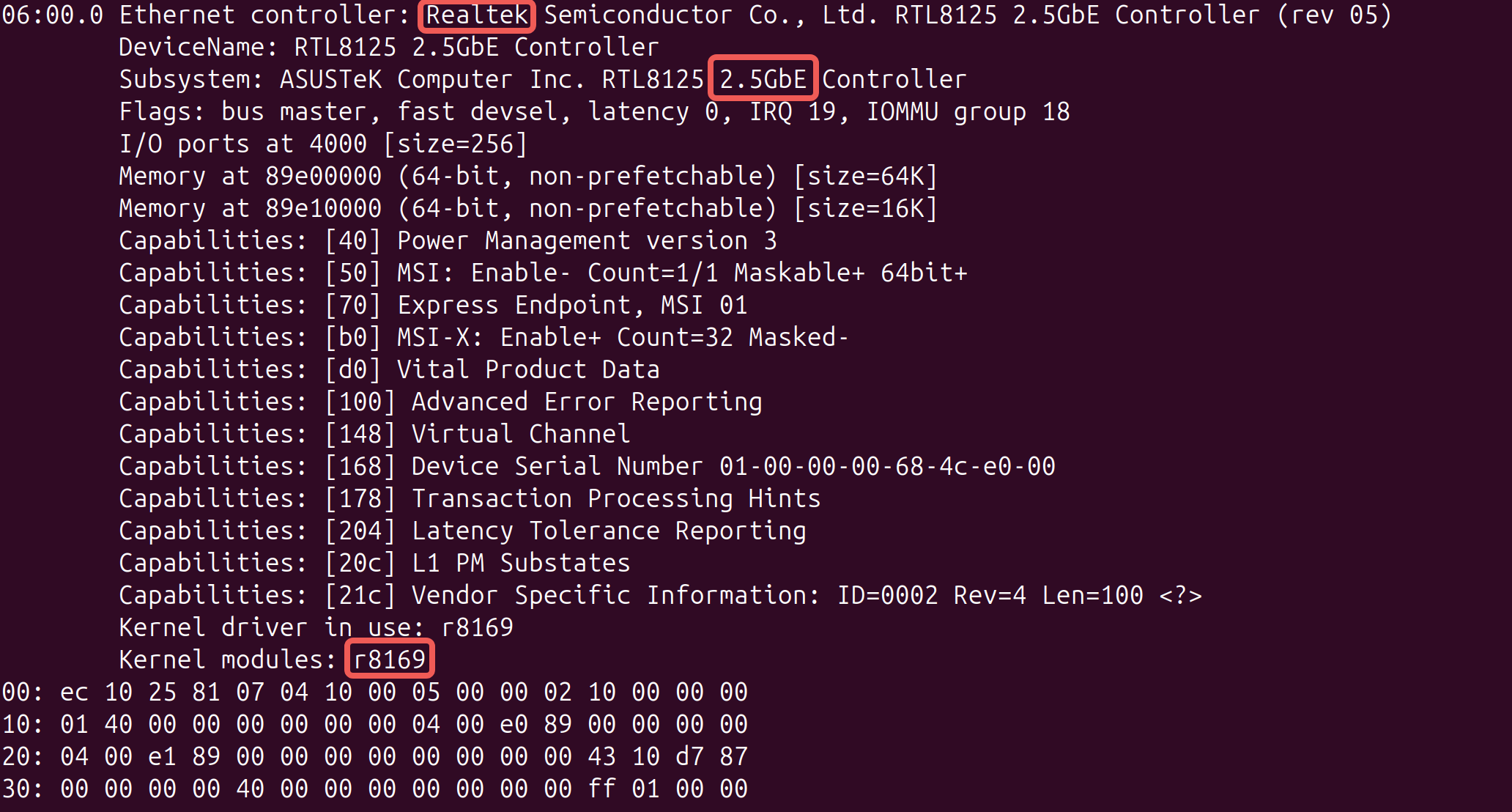Image resolution: width=1512 pixels, height=812 pixels.
Task: Click the Memory at 89e10000 line
Action: click(x=528, y=208)
